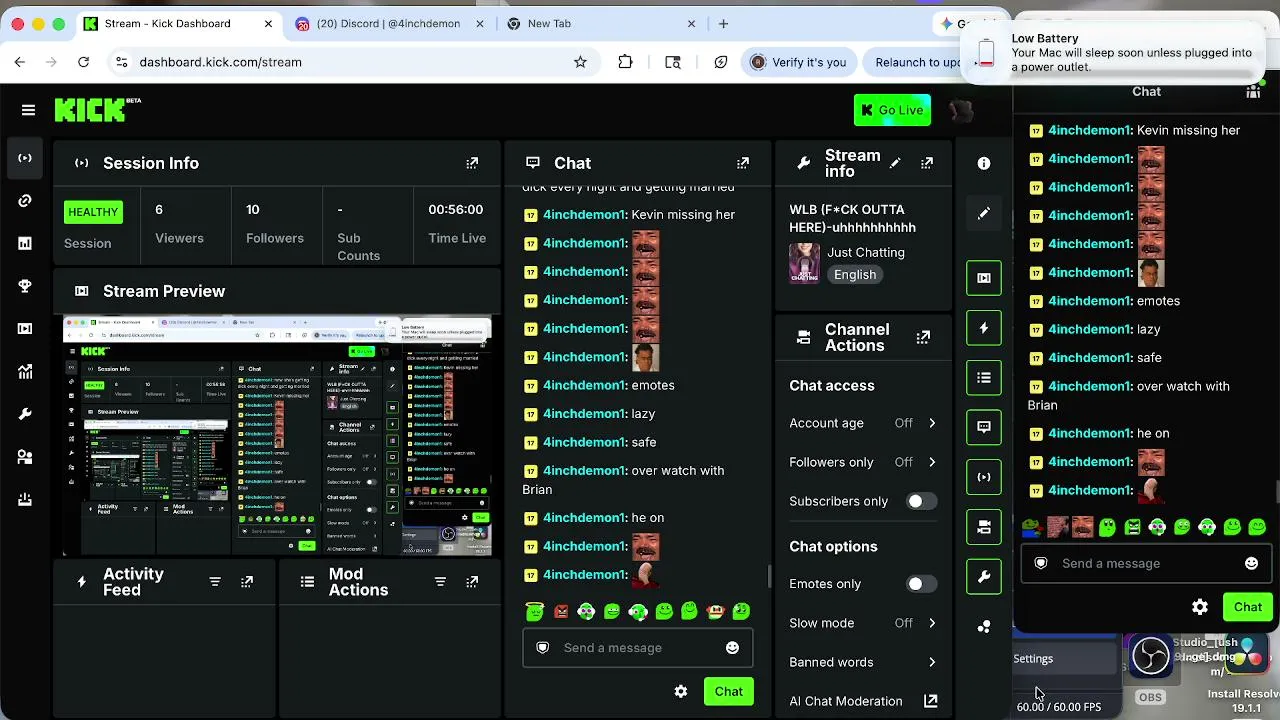Click the popout chat Send a message field
Viewport: 1280px width, 720px height.
coord(1146,564)
